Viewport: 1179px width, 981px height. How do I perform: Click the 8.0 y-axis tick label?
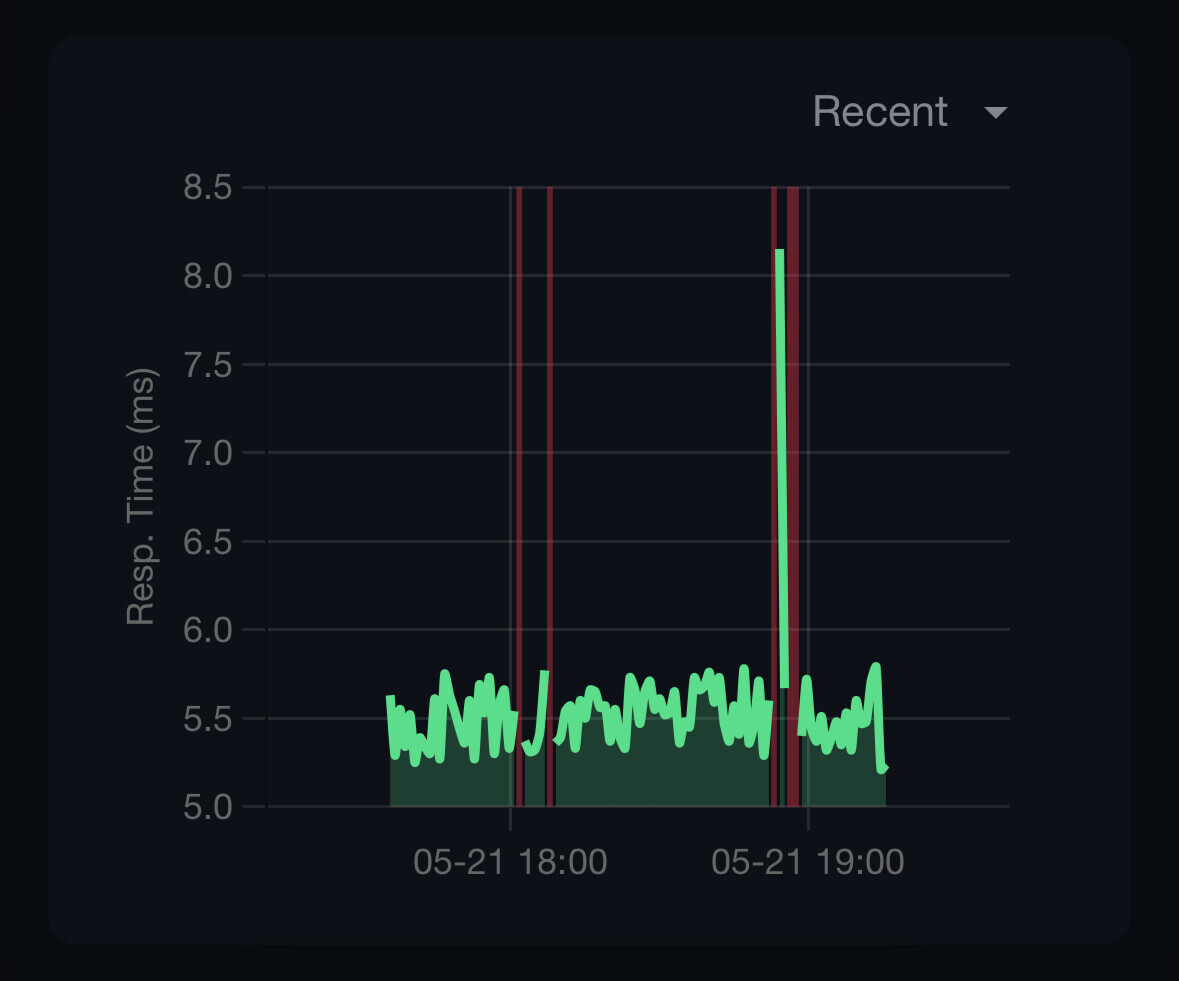[208, 275]
